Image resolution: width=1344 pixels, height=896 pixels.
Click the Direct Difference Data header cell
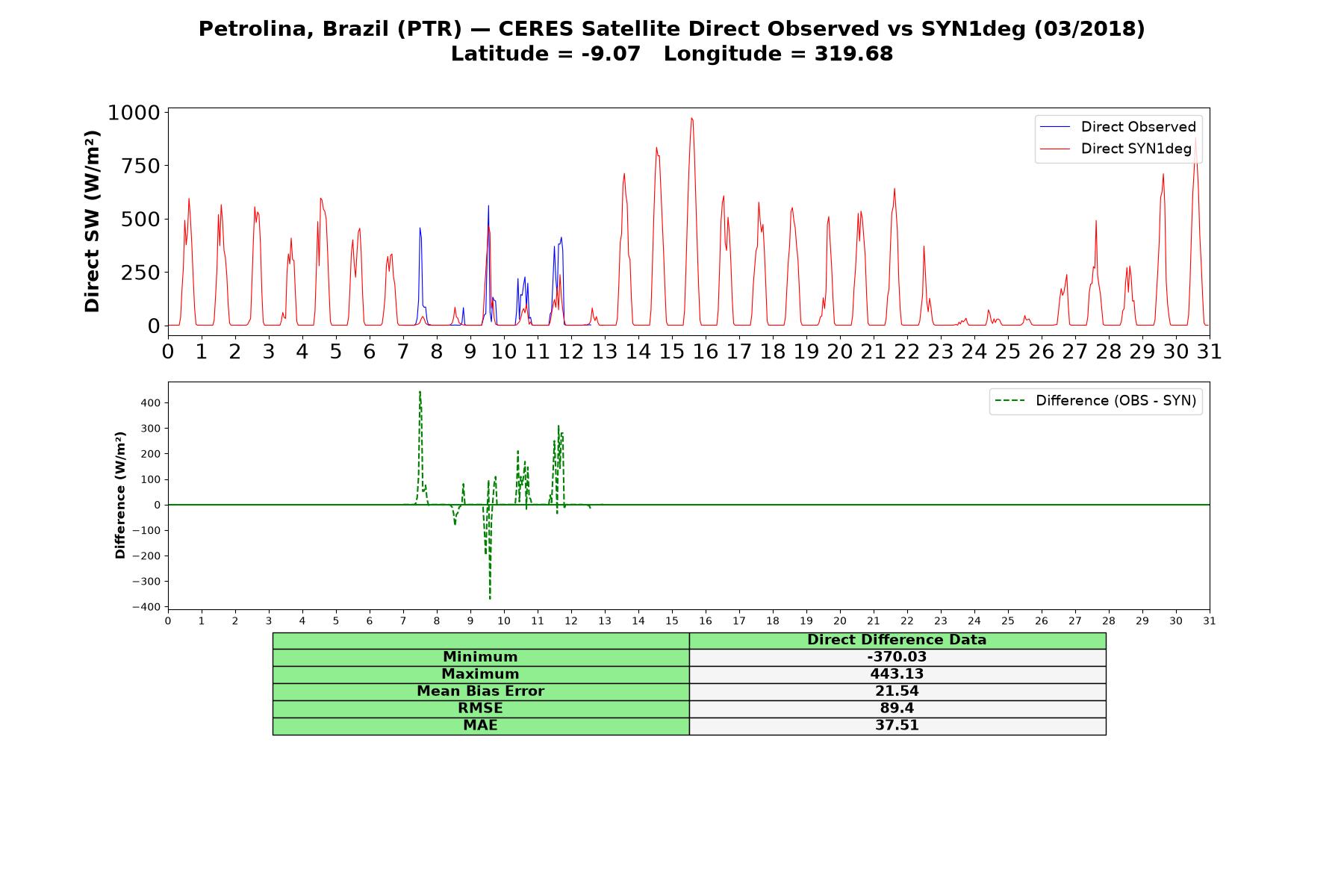pos(897,640)
